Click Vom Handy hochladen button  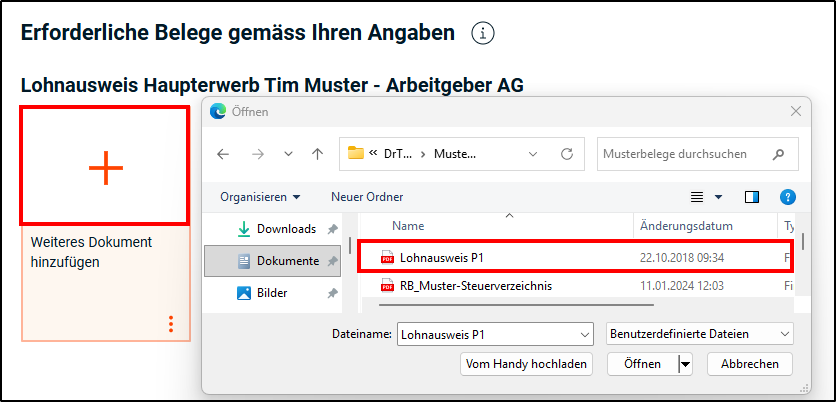527,364
